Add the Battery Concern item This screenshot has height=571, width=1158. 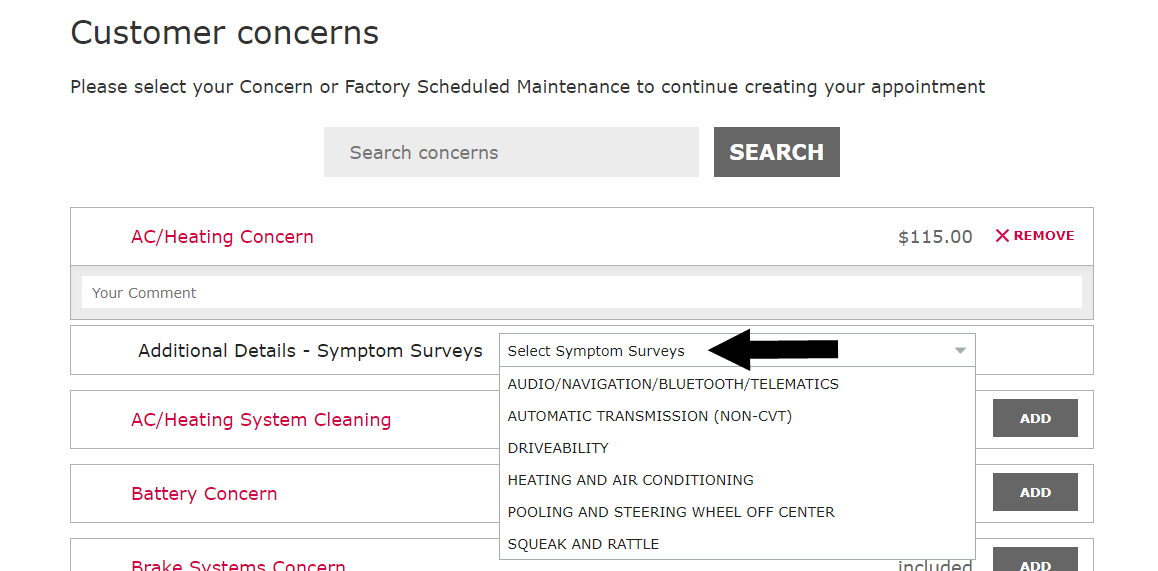(1035, 492)
